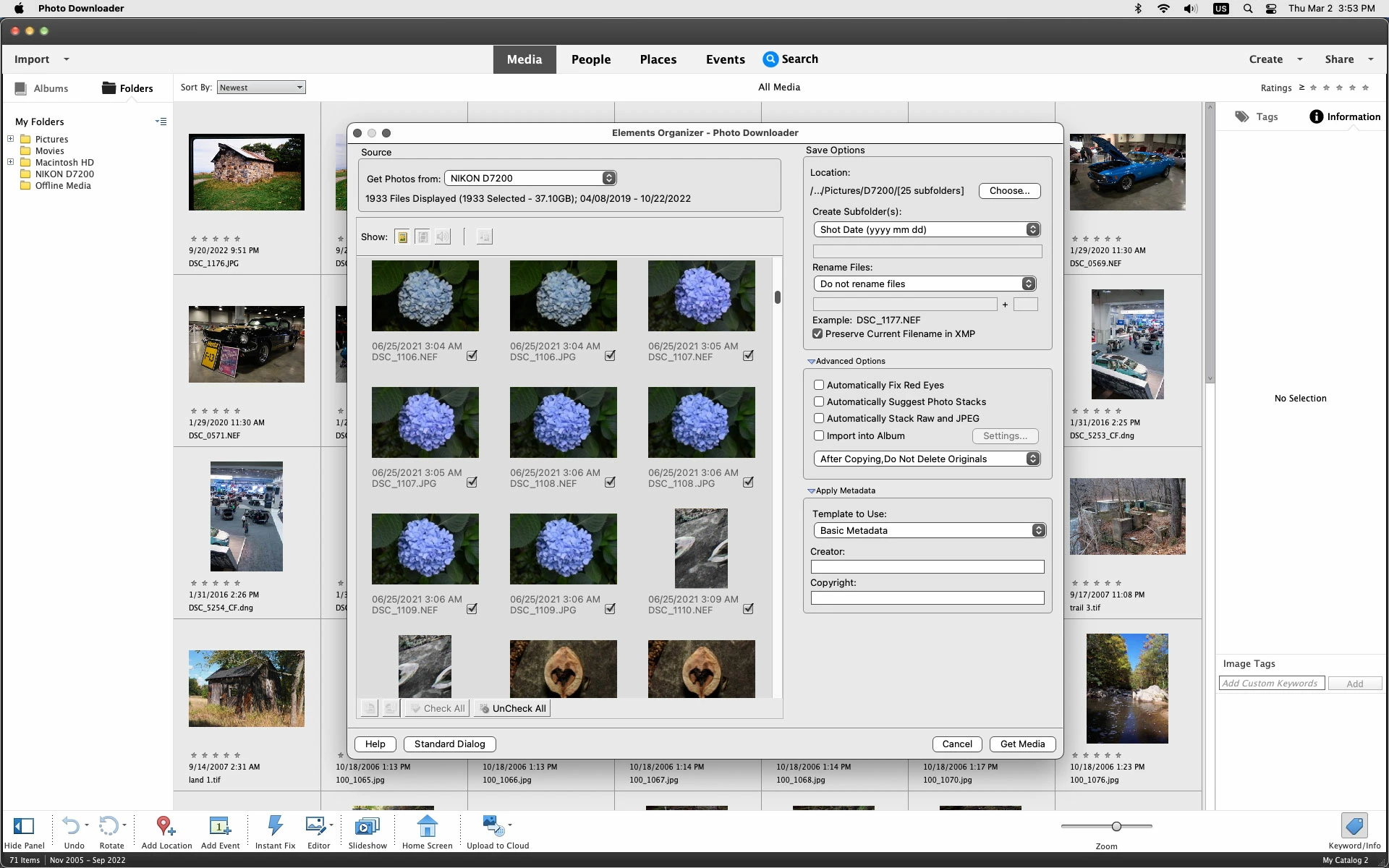Adjust thumbnail Zoom slider handle
This screenshot has width=1389, height=868.
pos(1116,826)
